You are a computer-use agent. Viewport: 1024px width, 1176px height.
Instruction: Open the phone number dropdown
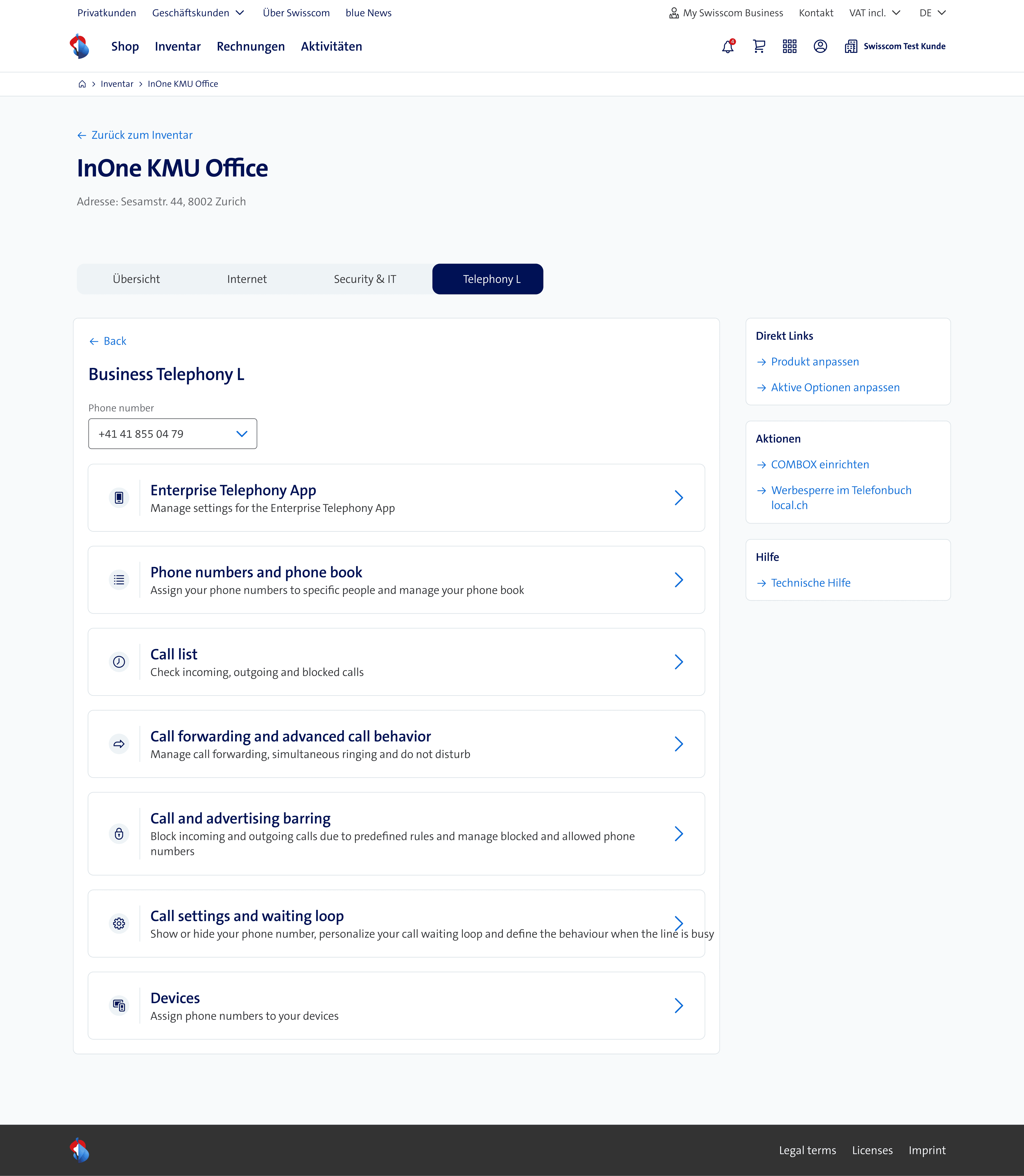173,434
